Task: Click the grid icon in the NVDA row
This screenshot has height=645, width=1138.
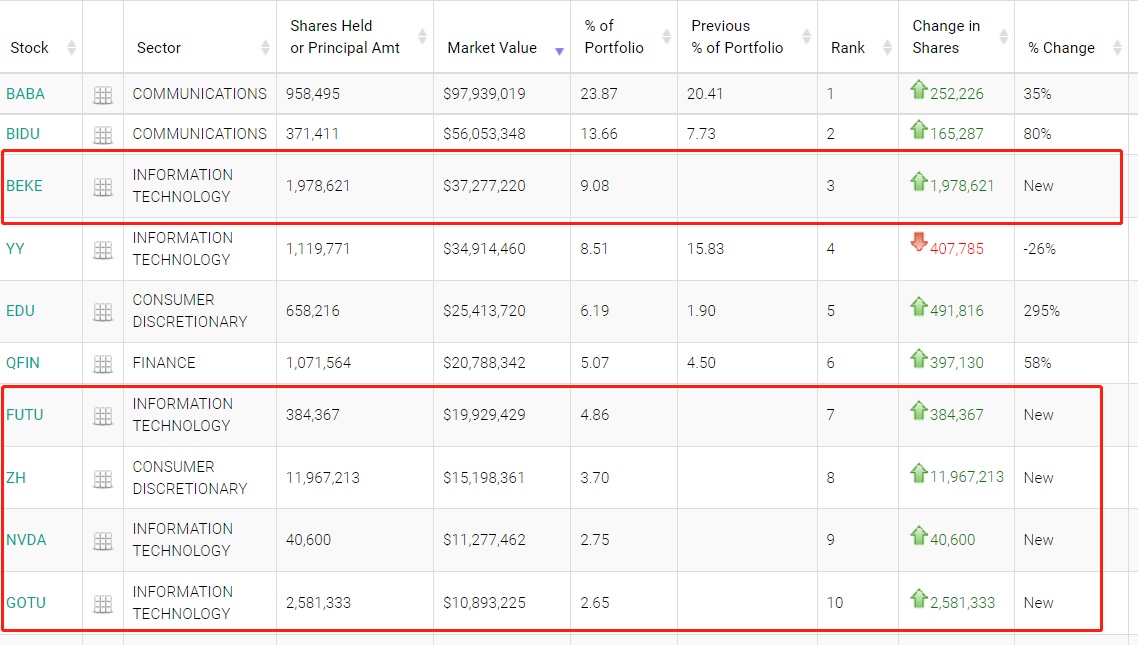Action: 103,541
